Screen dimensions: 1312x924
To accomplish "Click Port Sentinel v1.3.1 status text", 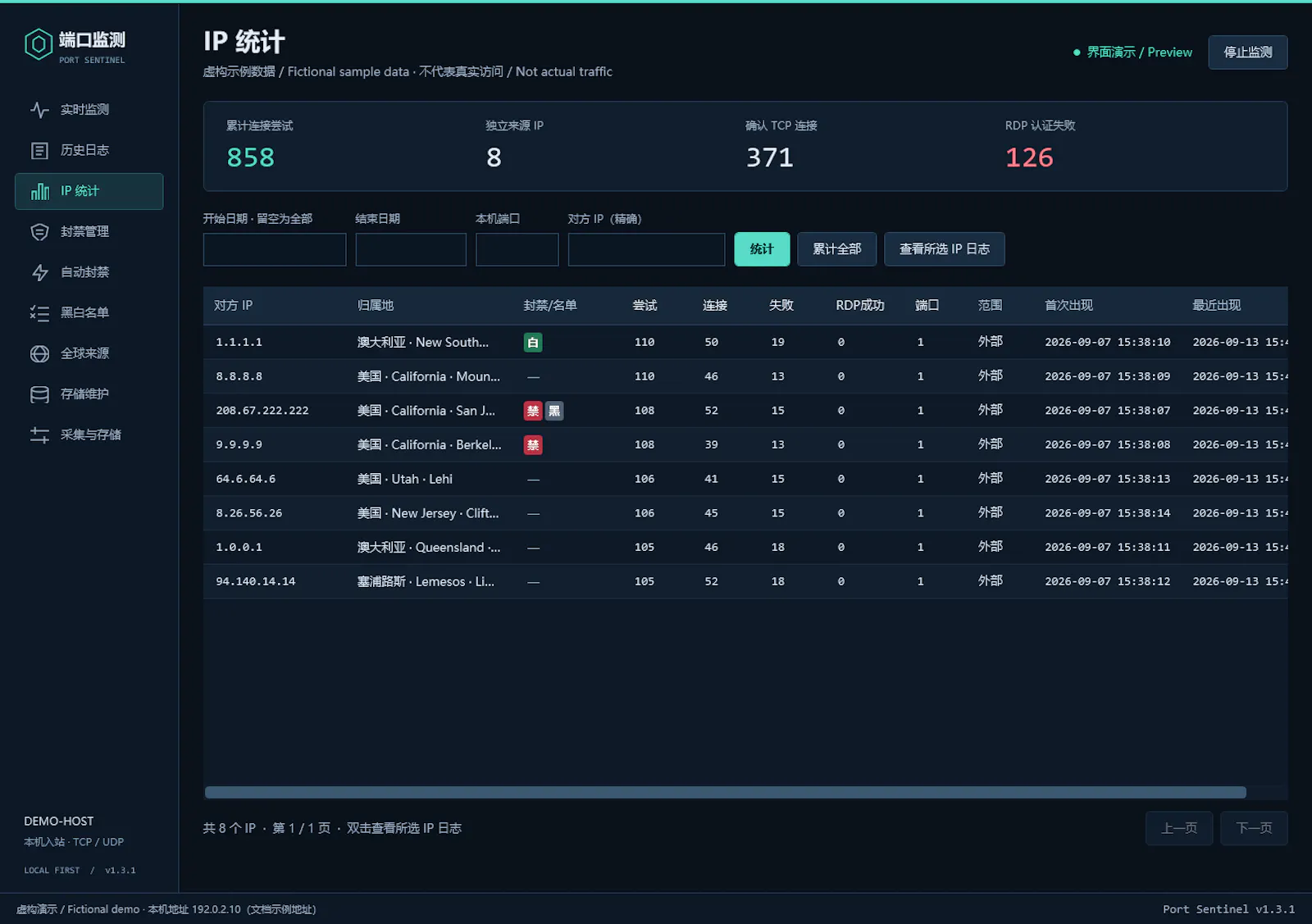I will (1229, 909).
